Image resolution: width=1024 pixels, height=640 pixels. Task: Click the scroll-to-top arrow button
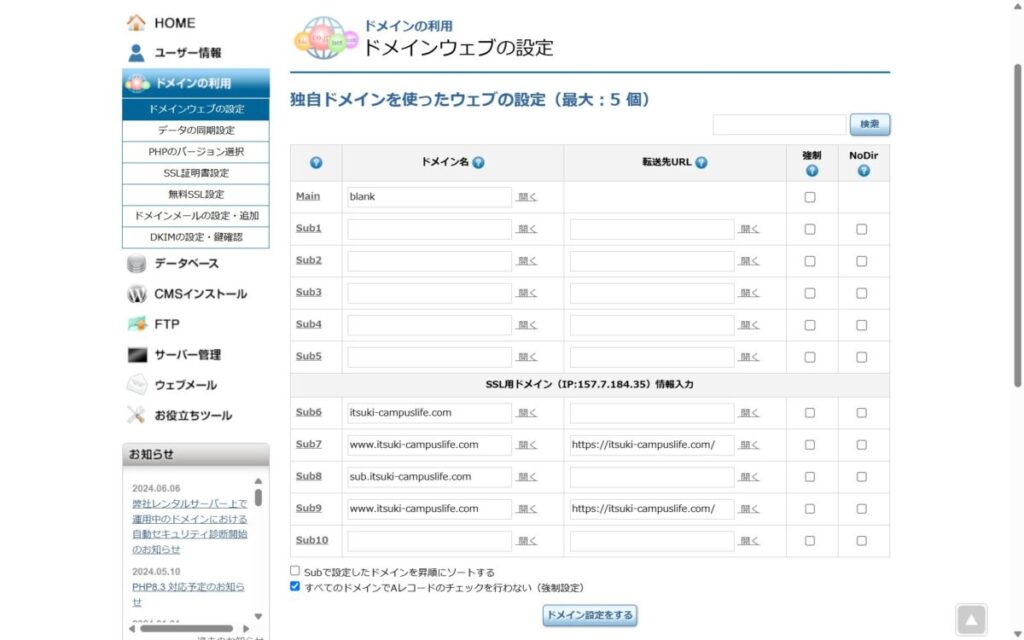pyautogui.click(x=971, y=619)
